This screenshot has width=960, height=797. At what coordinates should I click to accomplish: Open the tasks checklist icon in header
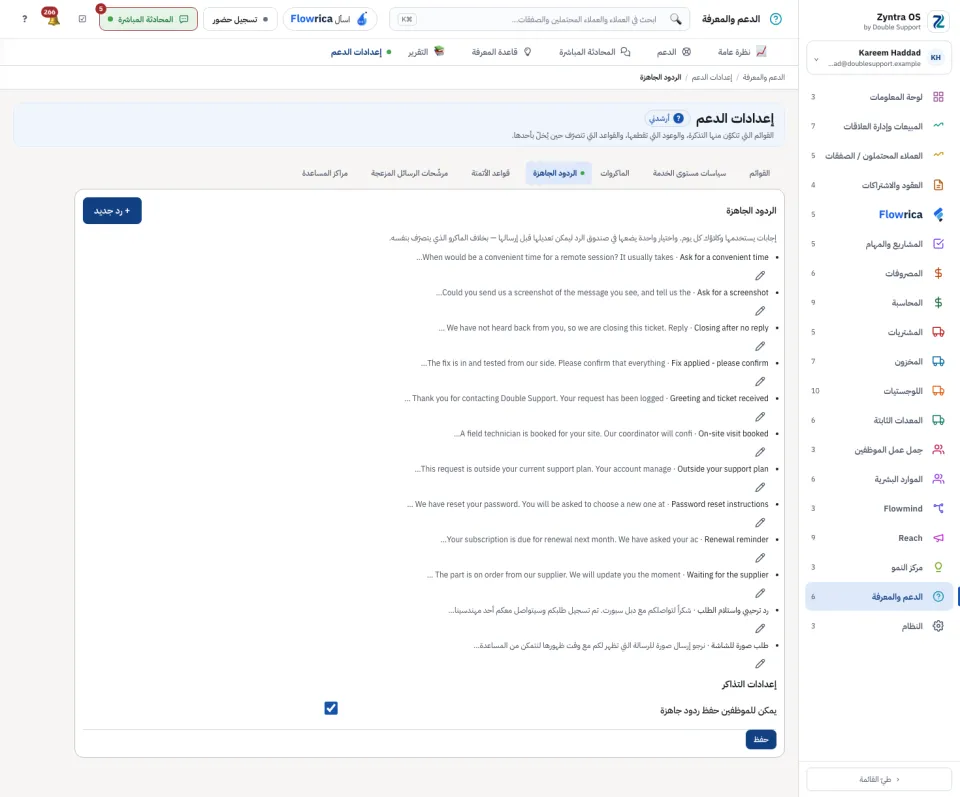(83, 19)
